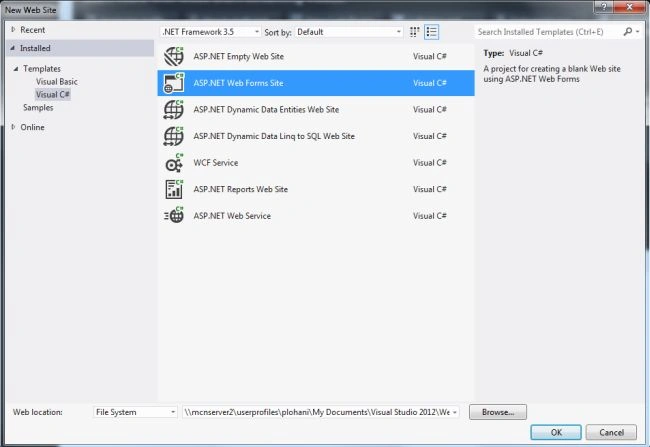Click the web location path text field

tap(317, 412)
